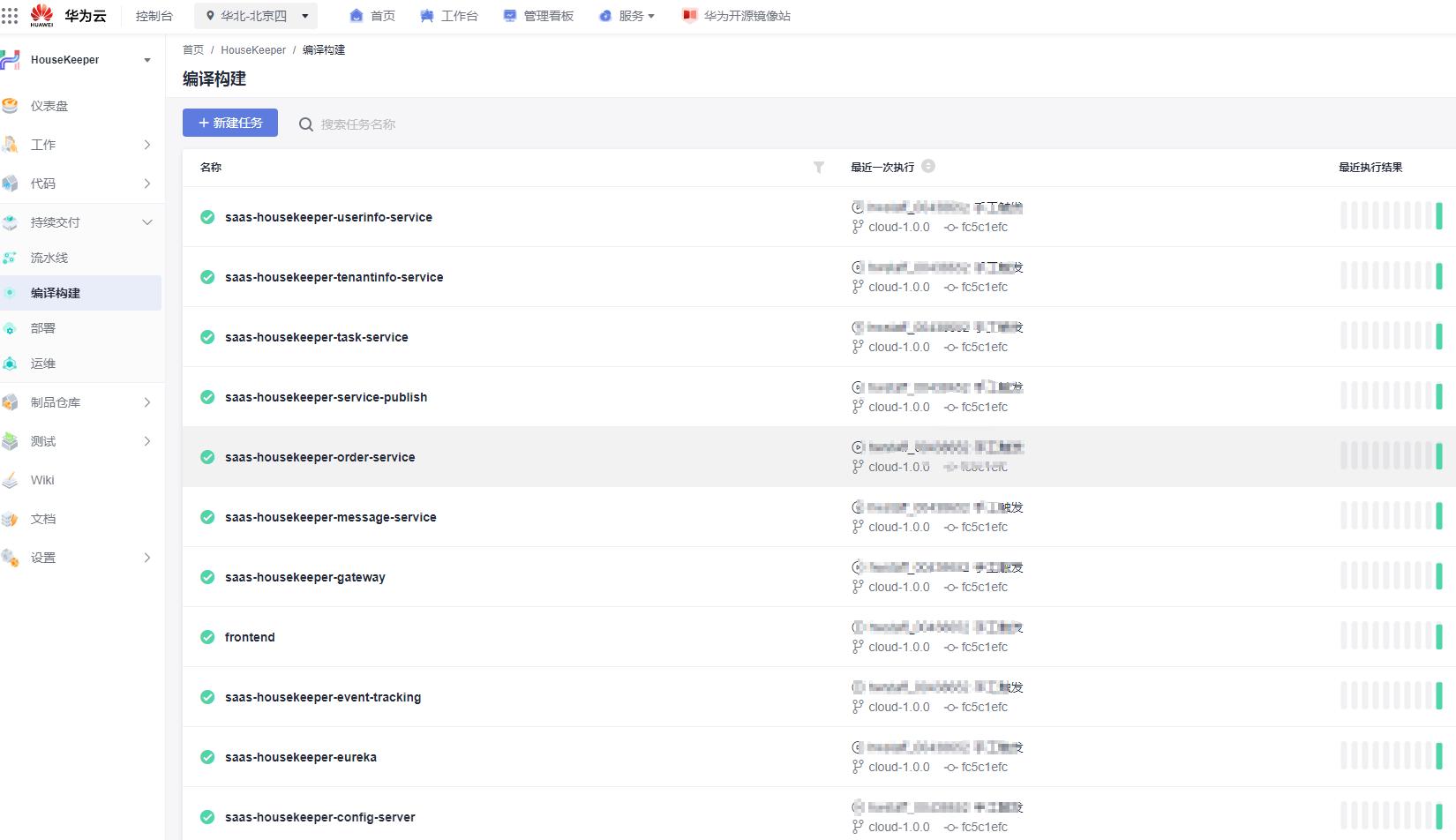1456x840 pixels.
Task: Expand the 华北-北京四 region dropdown
Action: [x=256, y=16]
